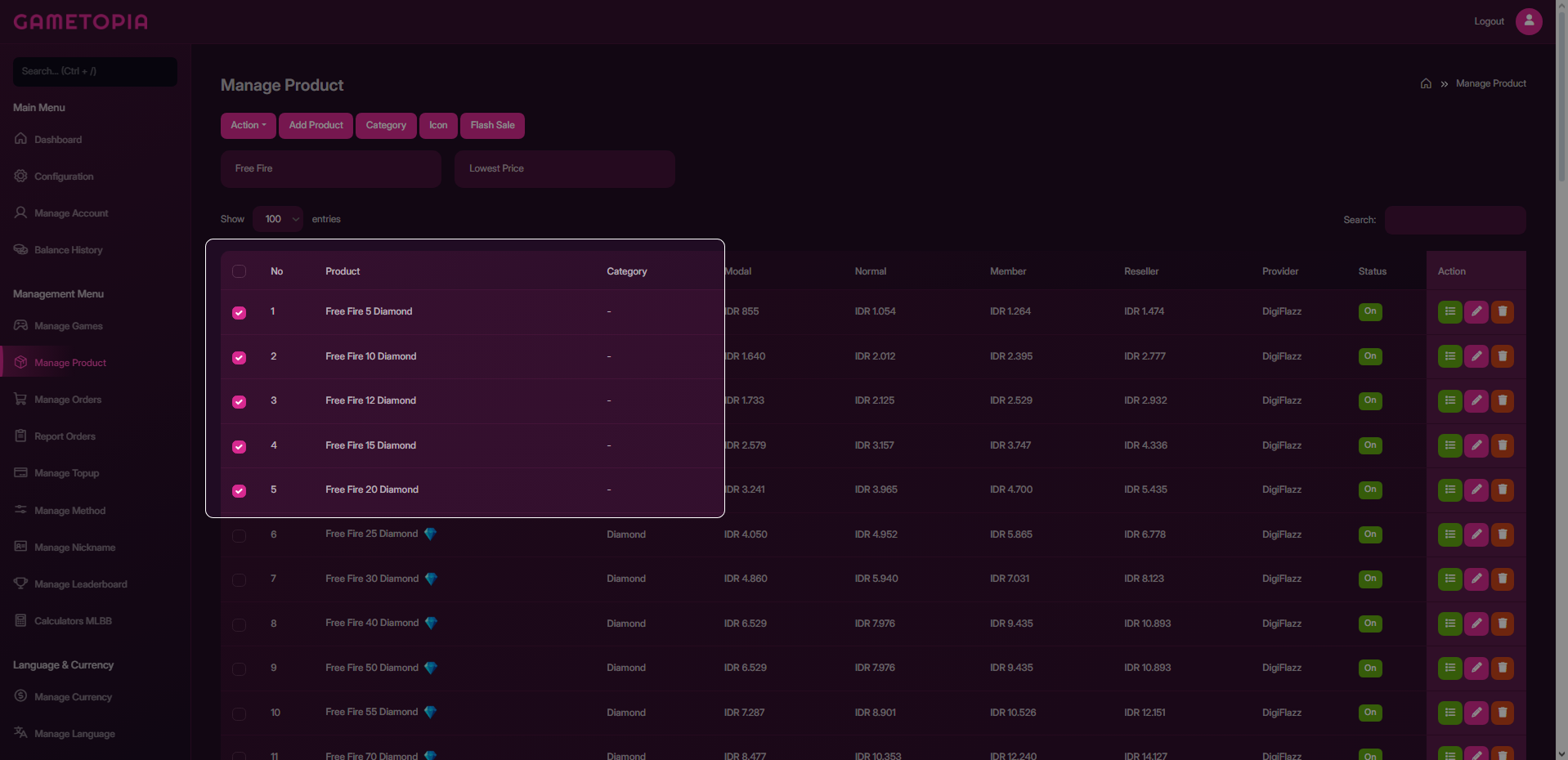The height and width of the screenshot is (760, 1568).
Task: Click the Icon button
Action: click(438, 125)
